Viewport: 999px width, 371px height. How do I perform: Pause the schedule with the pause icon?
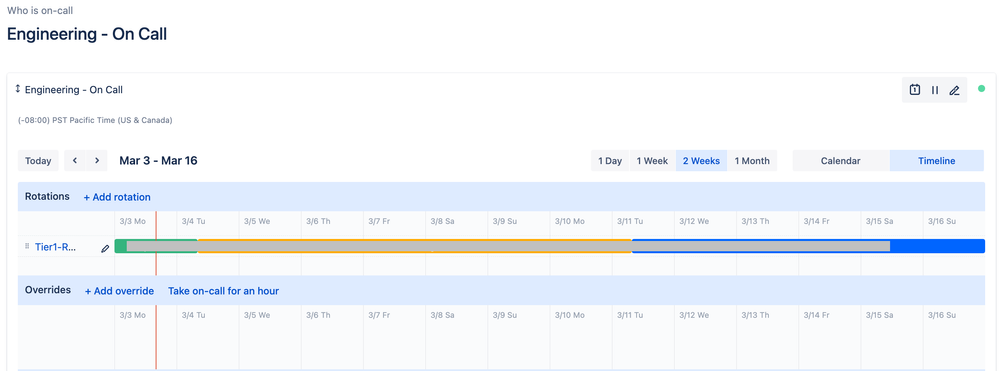[935, 90]
